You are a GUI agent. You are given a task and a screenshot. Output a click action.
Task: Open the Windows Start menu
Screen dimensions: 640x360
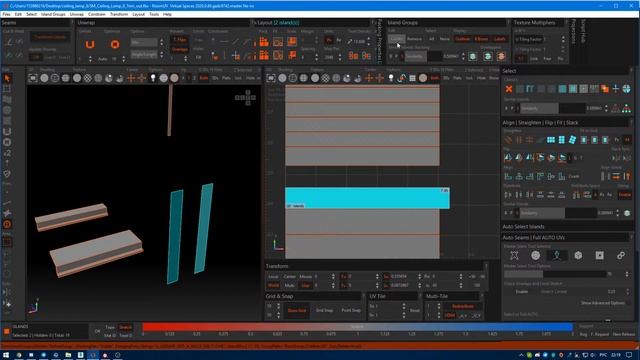point(6,355)
